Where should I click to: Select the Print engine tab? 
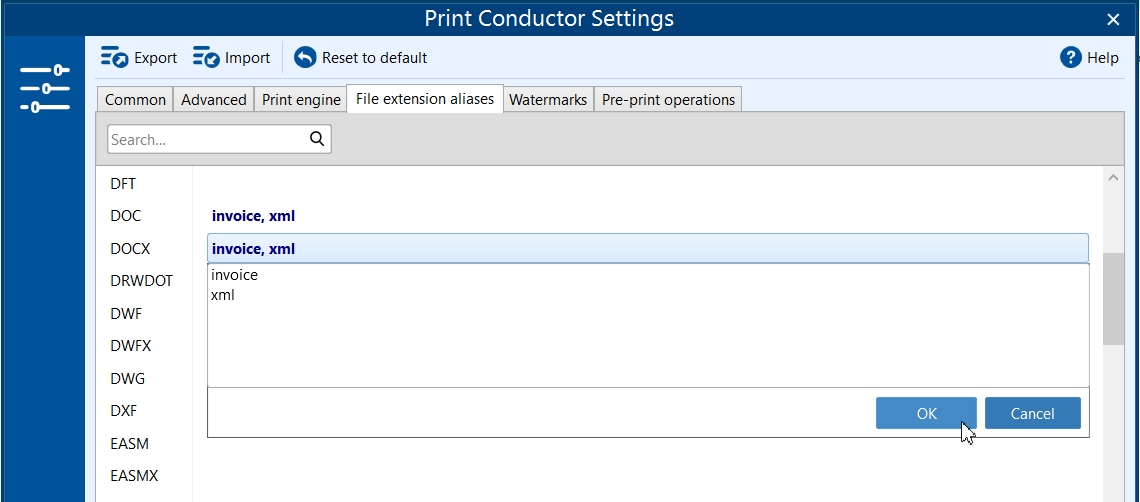(x=301, y=100)
